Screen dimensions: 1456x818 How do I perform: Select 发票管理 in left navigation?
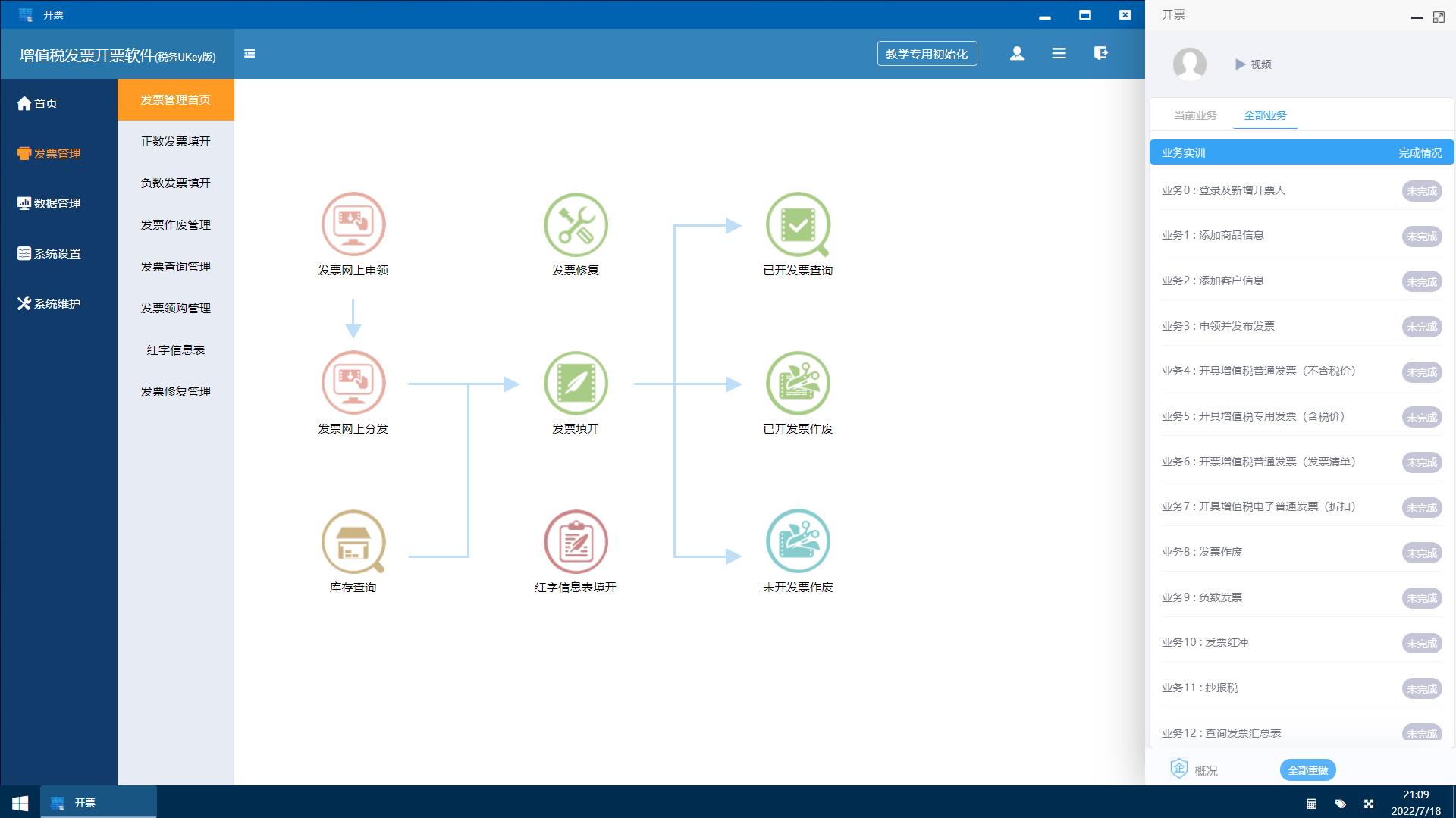tap(58, 153)
